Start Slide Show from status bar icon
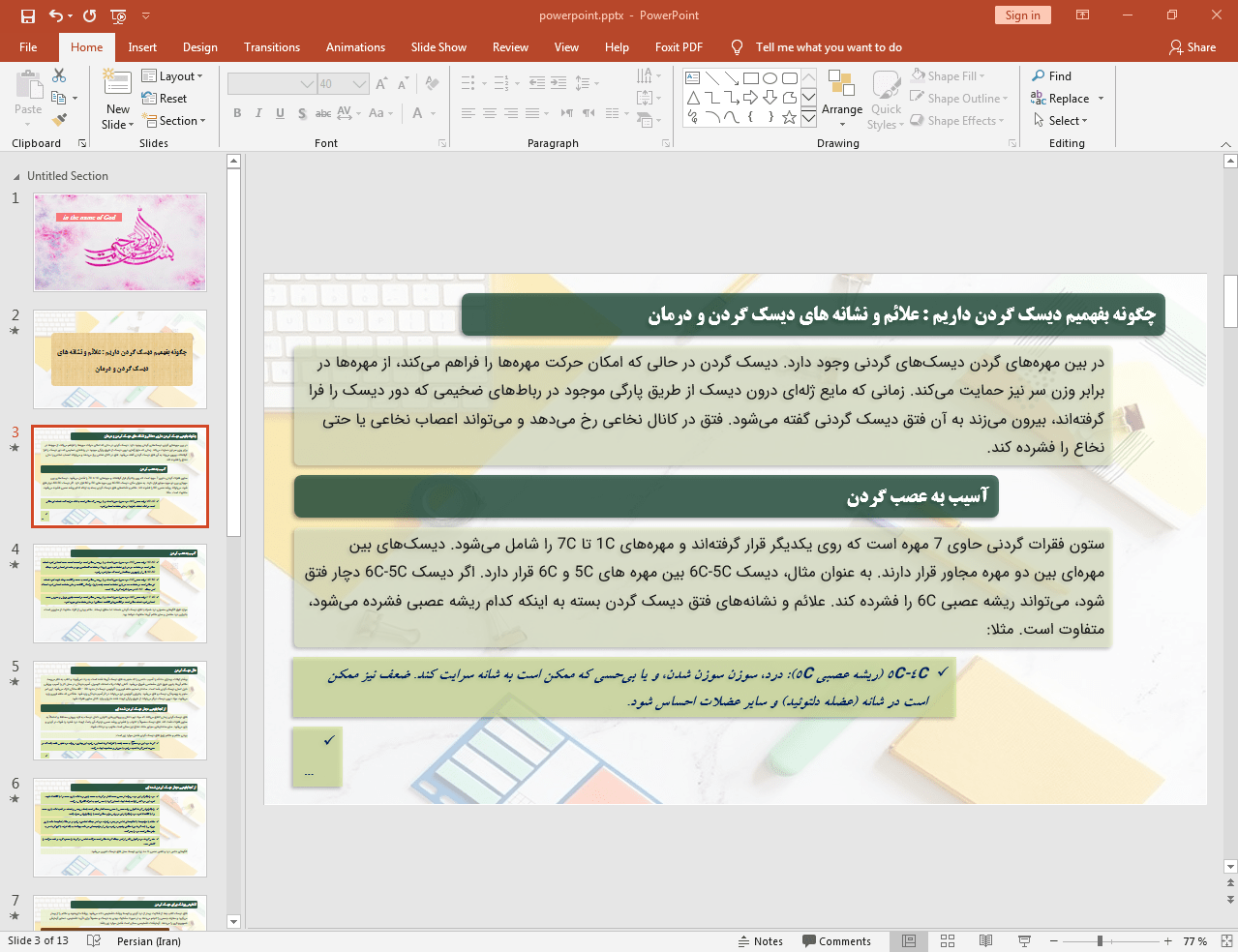1238x952 pixels. coord(1024,941)
